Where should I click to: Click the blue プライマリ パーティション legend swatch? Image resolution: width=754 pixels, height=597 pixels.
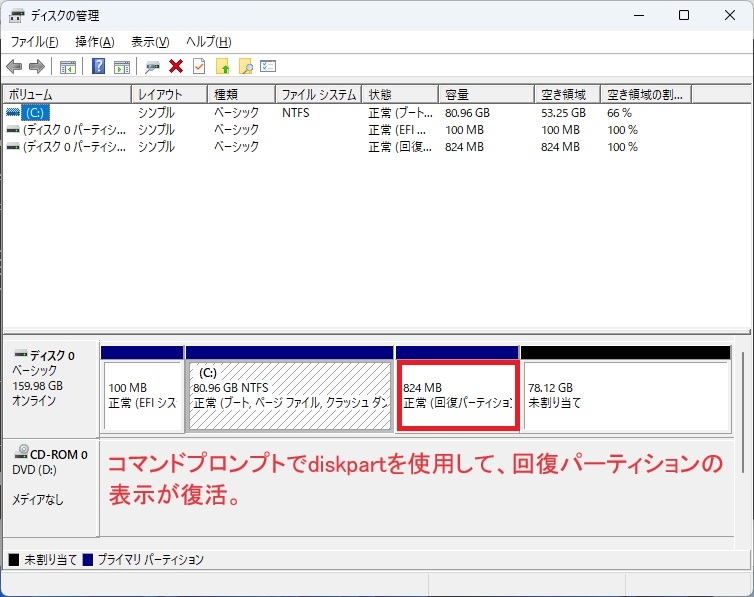(x=88, y=560)
